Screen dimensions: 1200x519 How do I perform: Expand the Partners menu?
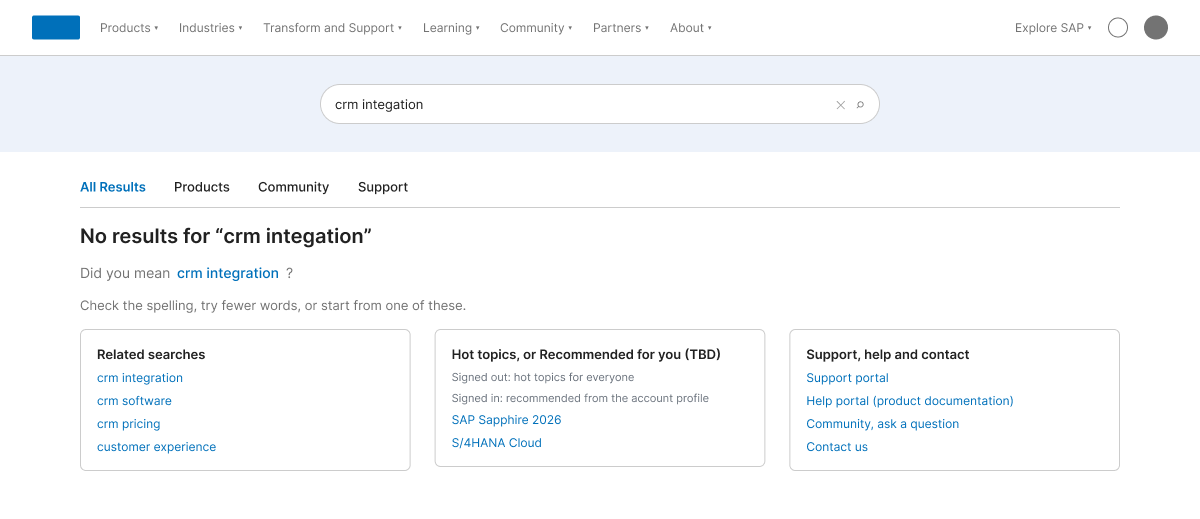pyautogui.click(x=621, y=28)
